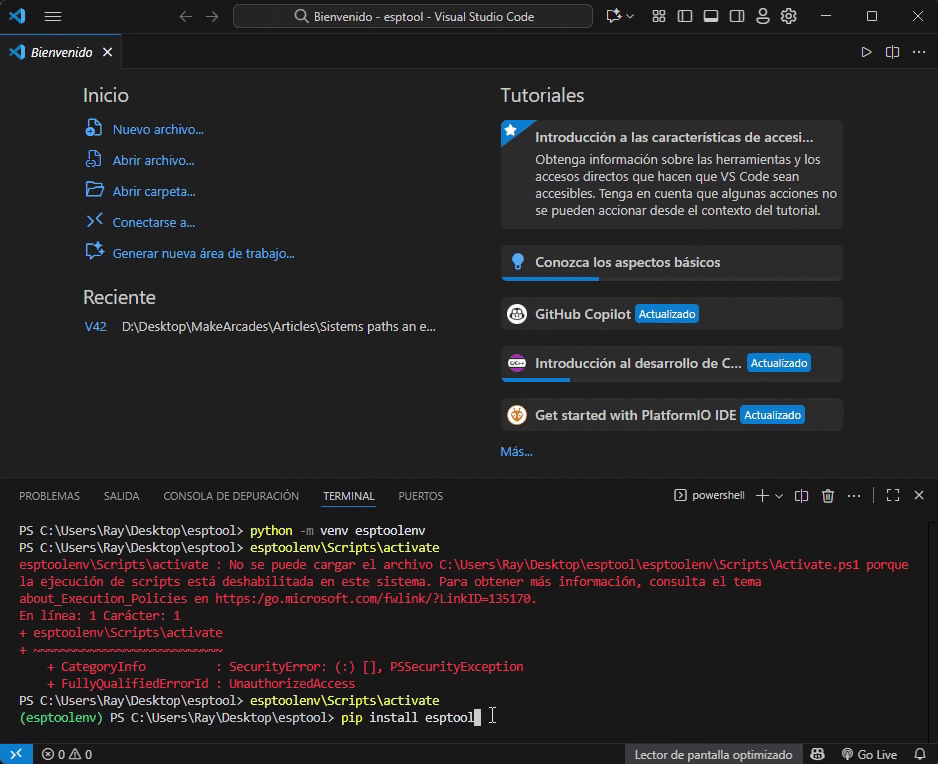Image resolution: width=938 pixels, height=764 pixels.
Task: Click the 'Abrir carpeta...' link
Action: tap(153, 191)
